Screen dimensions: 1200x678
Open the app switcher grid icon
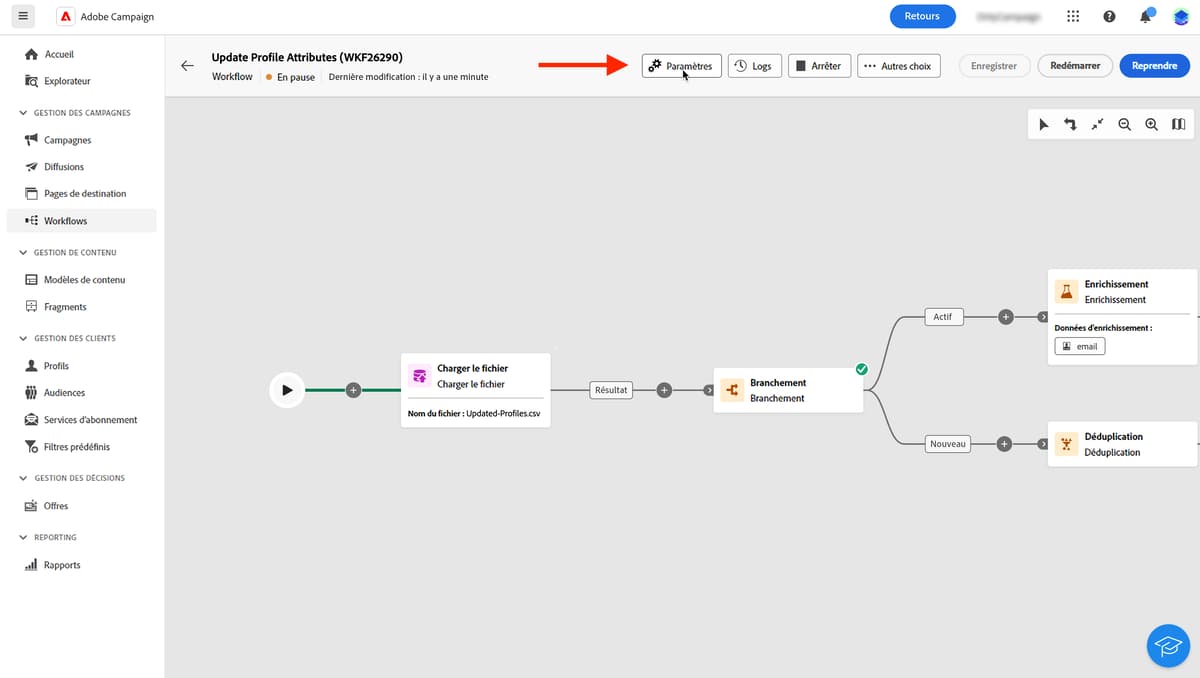point(1073,16)
